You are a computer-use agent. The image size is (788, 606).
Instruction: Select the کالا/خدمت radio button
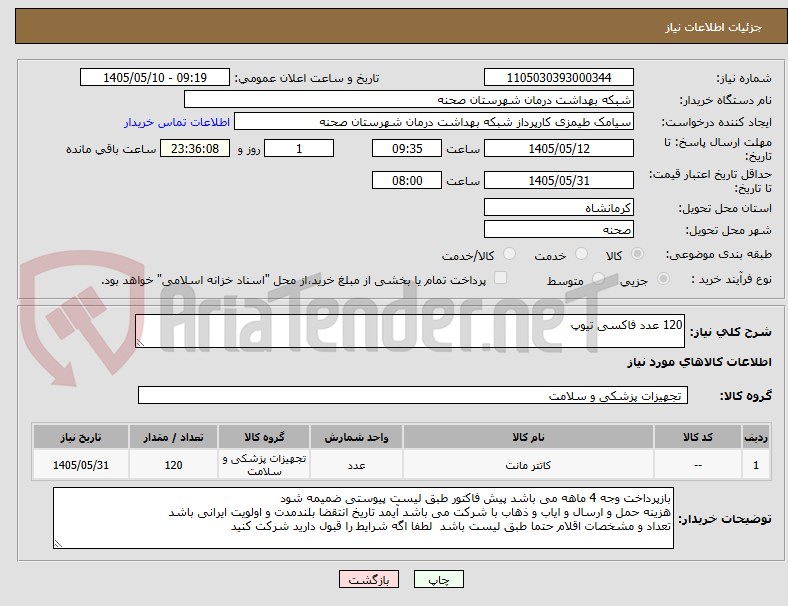[x=510, y=254]
